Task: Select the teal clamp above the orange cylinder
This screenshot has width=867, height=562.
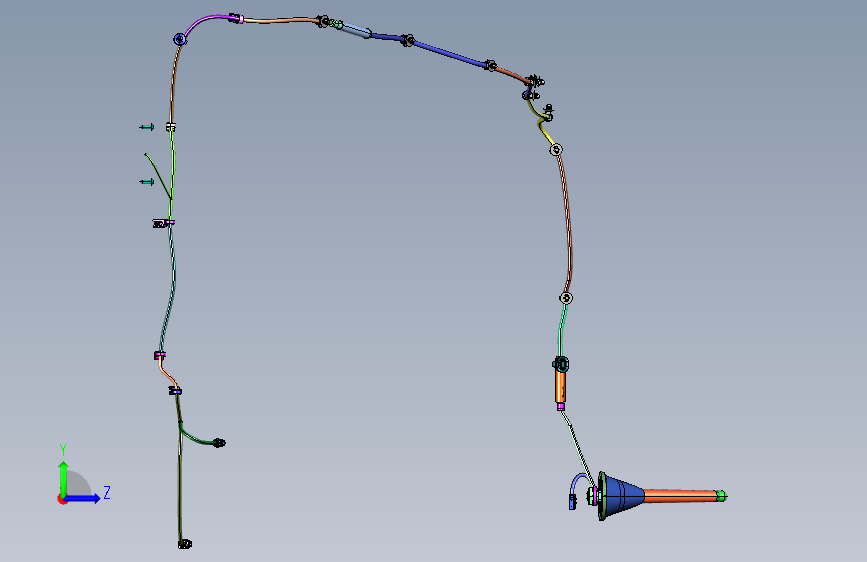Action: coord(561,364)
